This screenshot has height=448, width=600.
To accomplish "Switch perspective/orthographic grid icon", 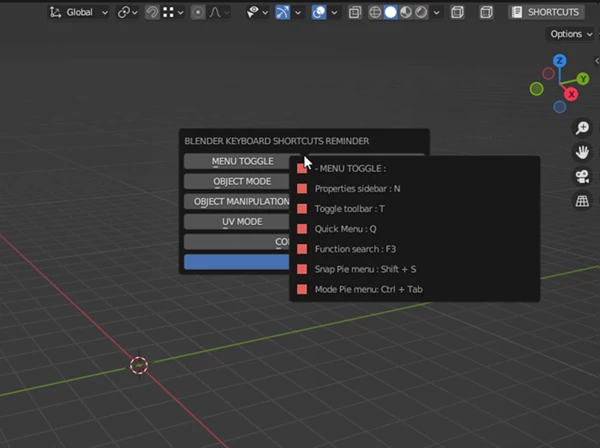I will [x=582, y=201].
